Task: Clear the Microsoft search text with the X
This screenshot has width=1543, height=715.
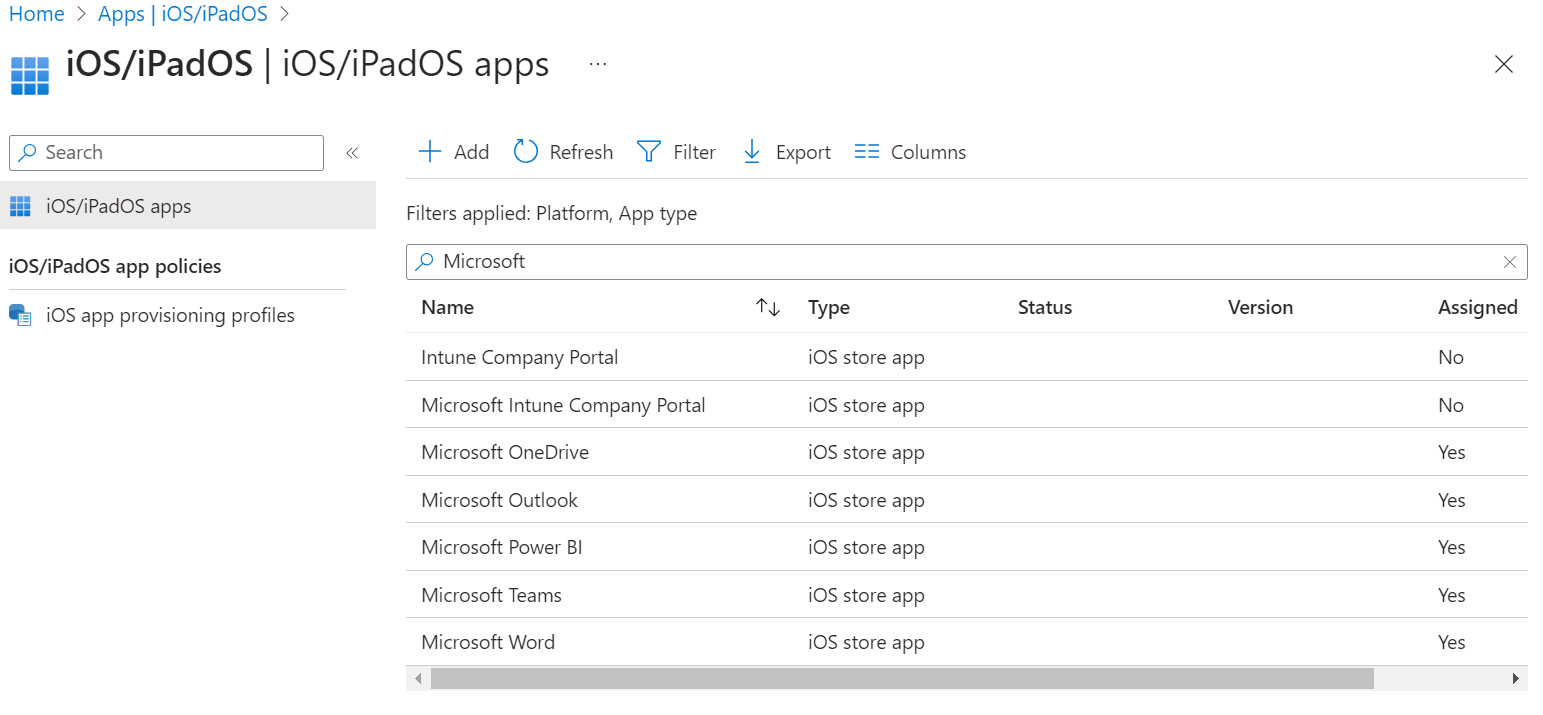Action: (x=1510, y=262)
